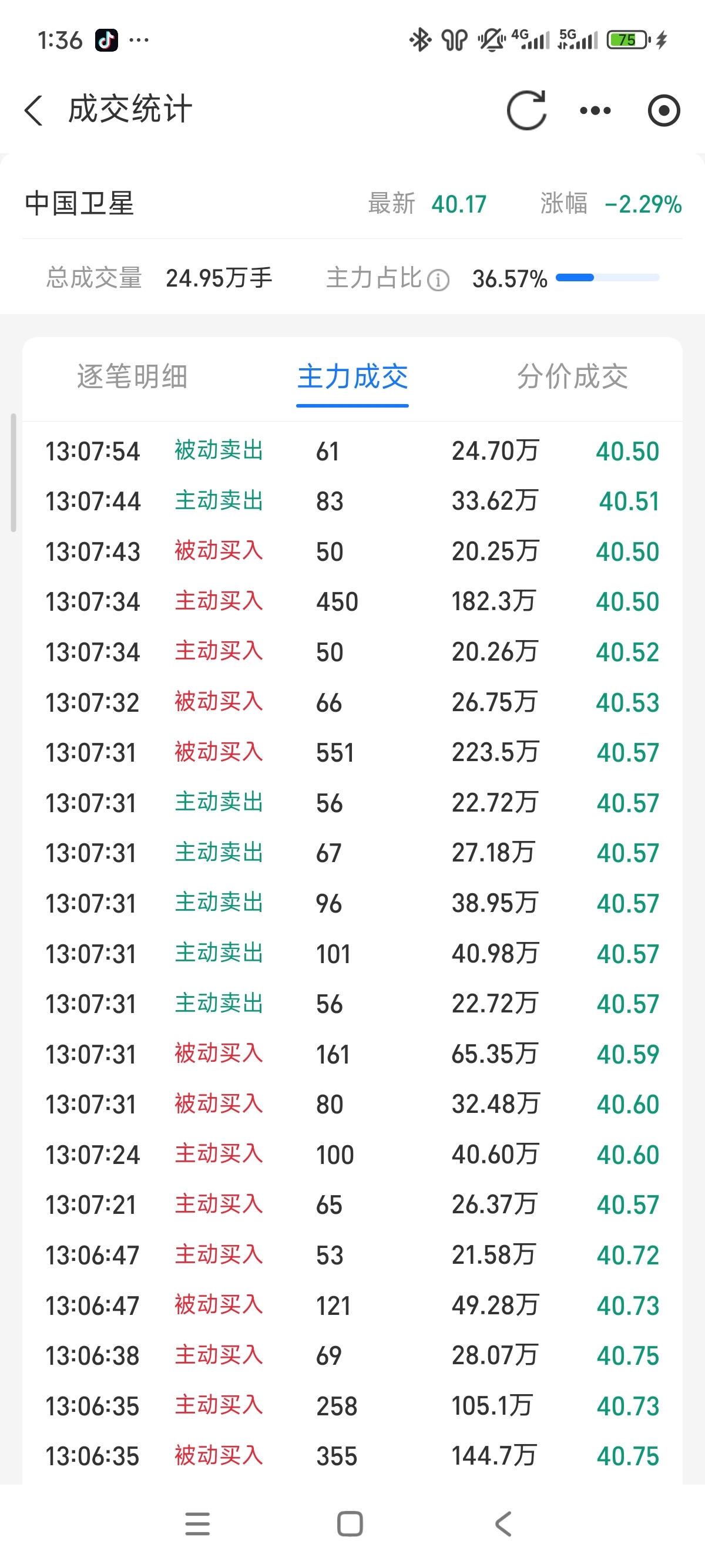
Task: Tap the latest price 40.17 value
Action: 459,204
